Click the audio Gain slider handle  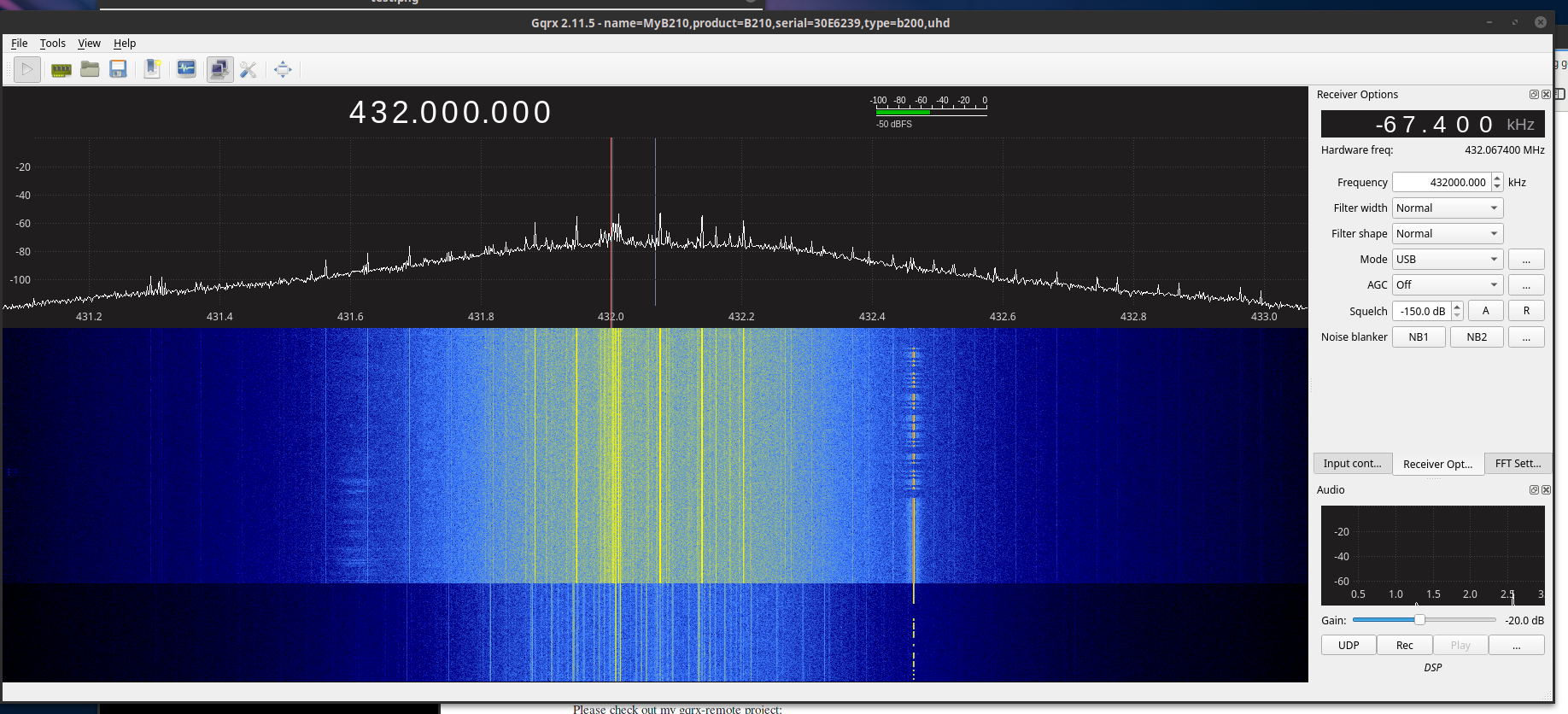[x=1419, y=620]
